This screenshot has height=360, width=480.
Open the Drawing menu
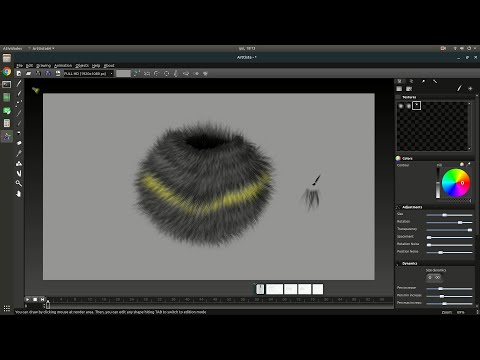tap(43, 66)
